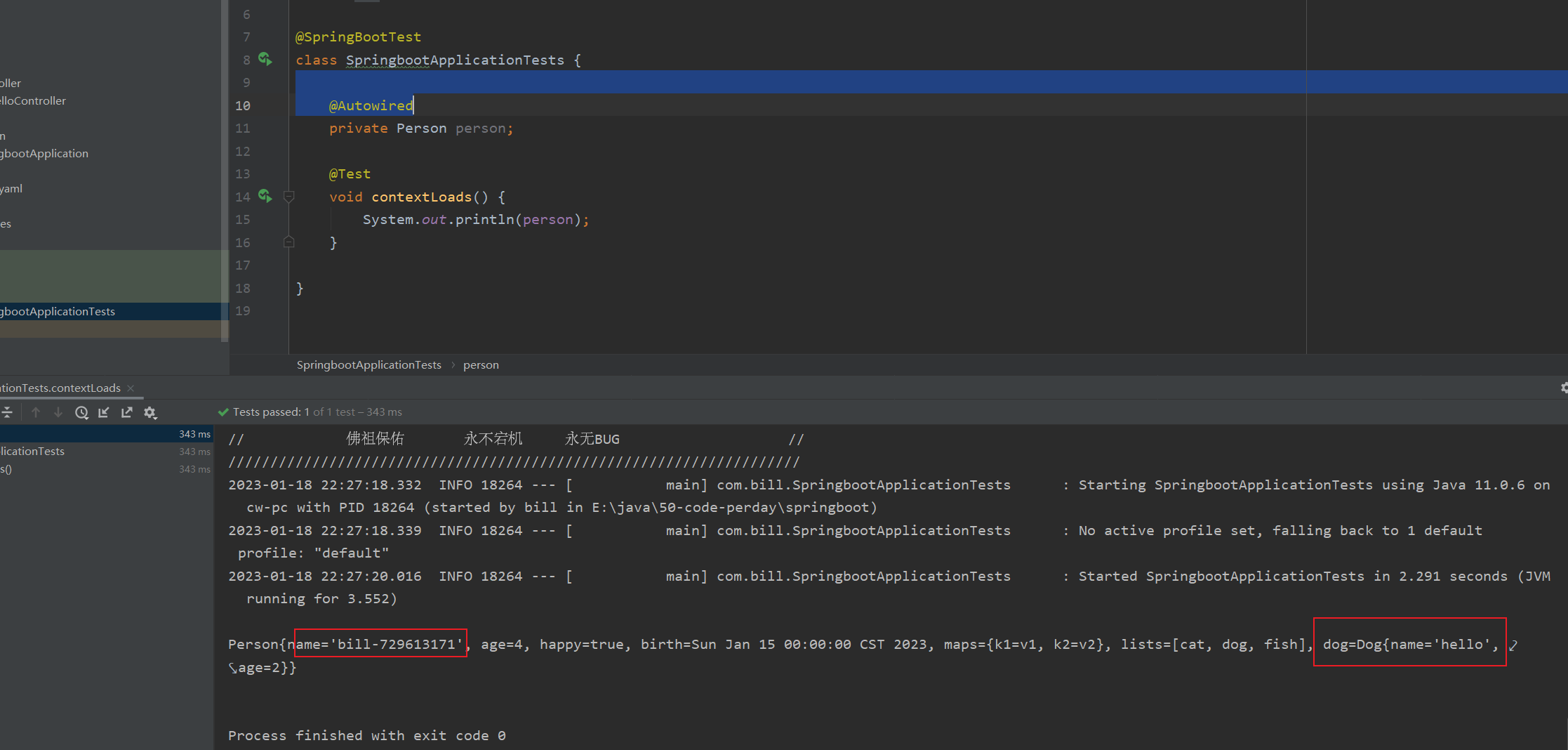
Task: Collapse all test results in tree
Action: [7, 412]
